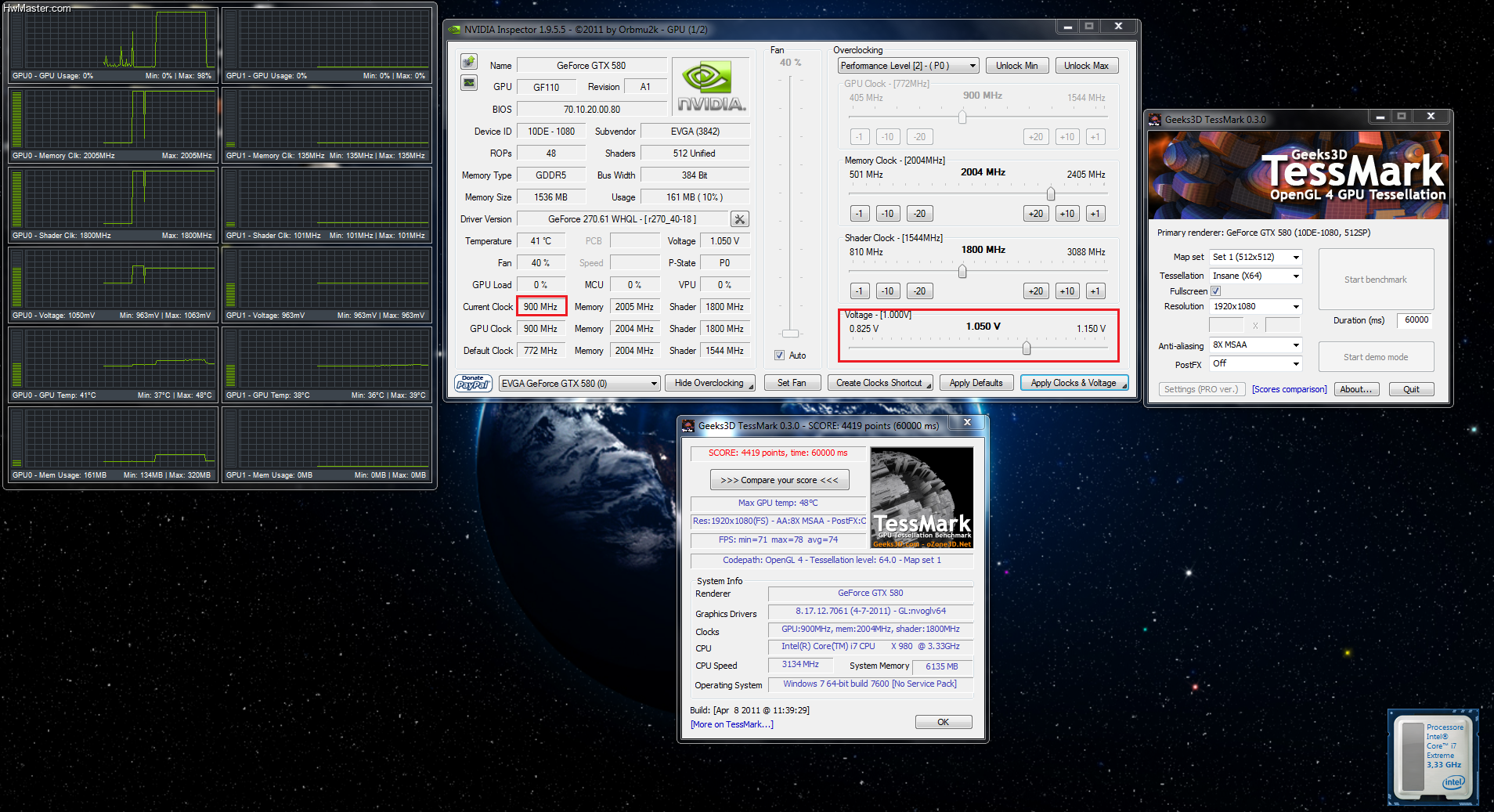Image resolution: width=1494 pixels, height=812 pixels.
Task: Click the TessMark score window title icon
Action: 688,425
